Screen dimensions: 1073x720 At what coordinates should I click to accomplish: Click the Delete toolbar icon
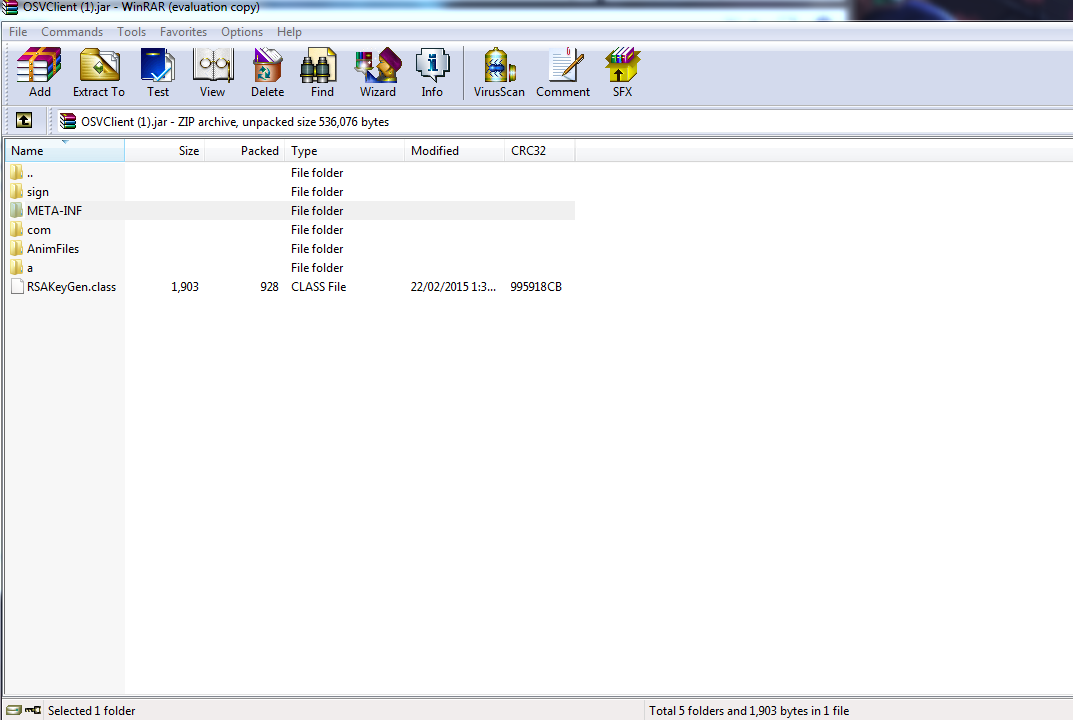(267, 65)
